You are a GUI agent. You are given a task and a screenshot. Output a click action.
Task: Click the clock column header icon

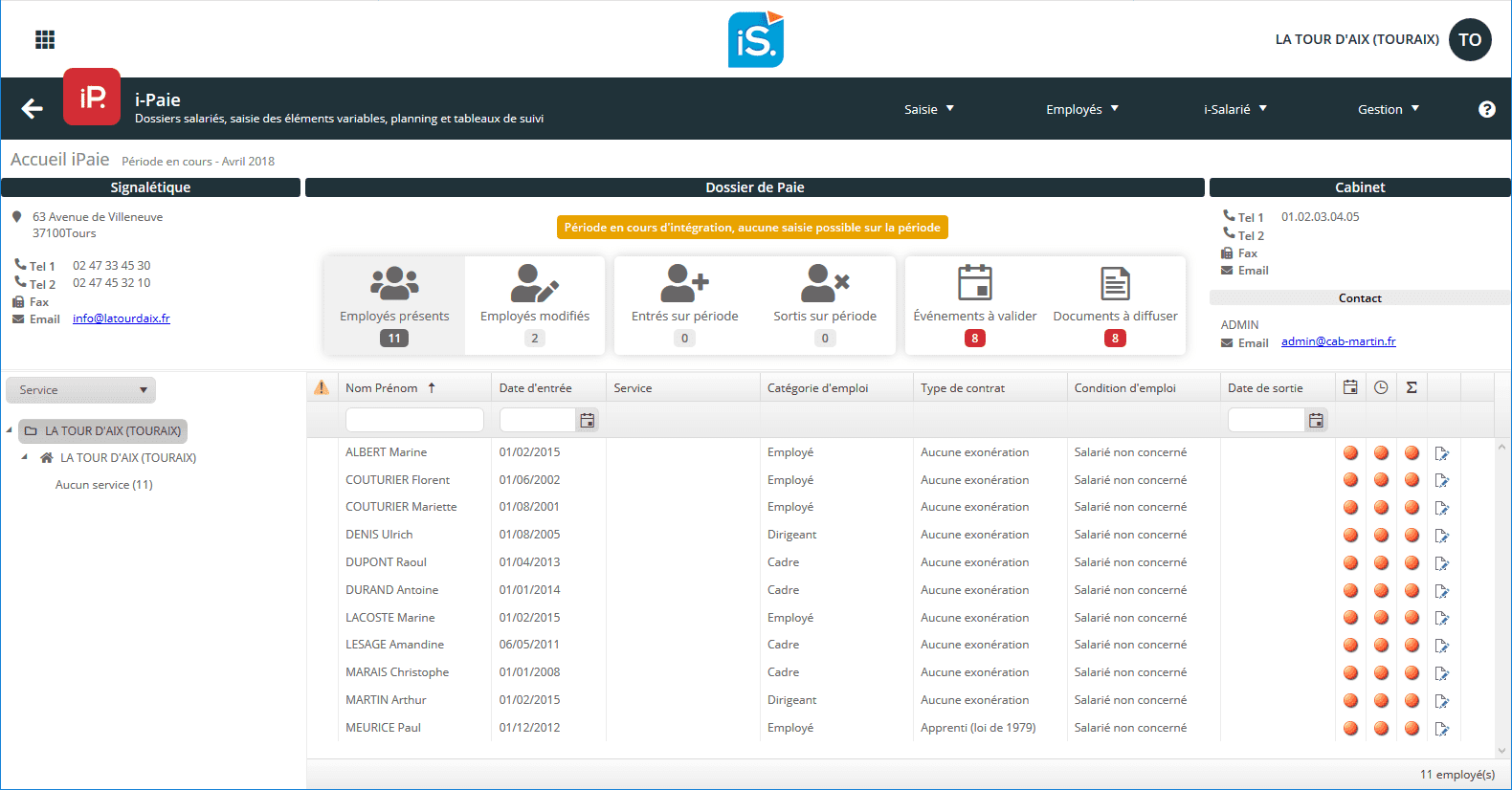(x=1381, y=387)
